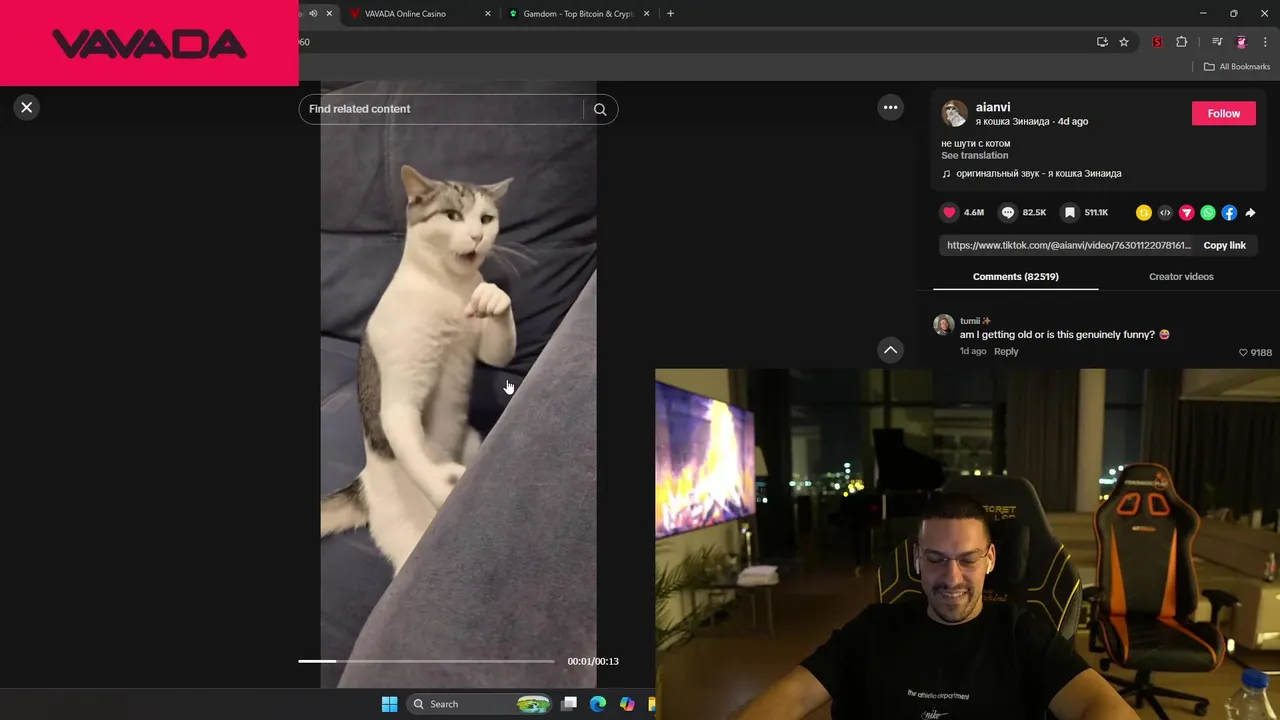Viewport: 1280px width, 720px height.
Task: Open the red S extension
Action: 1157,42
